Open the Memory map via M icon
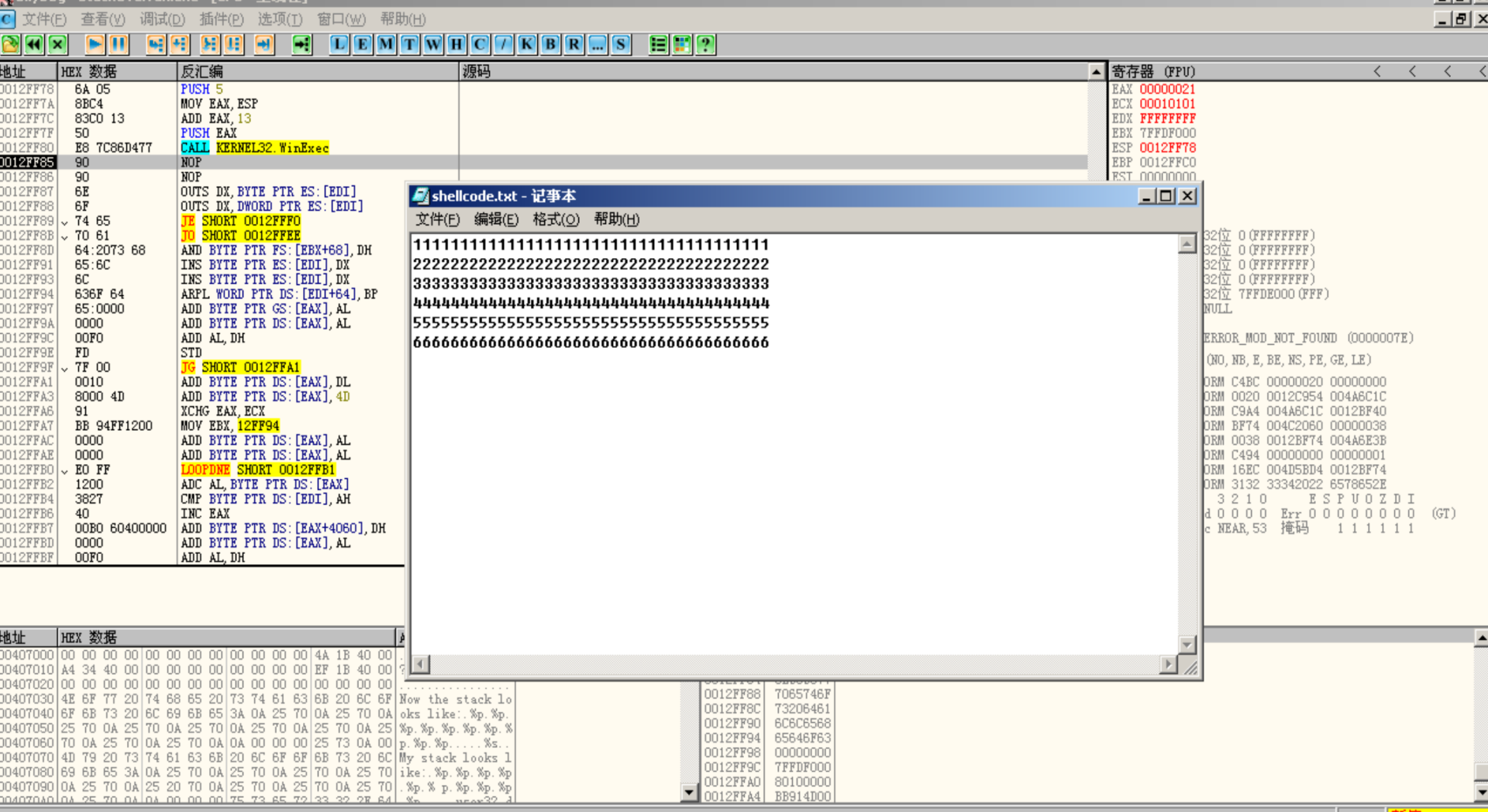 (x=386, y=45)
